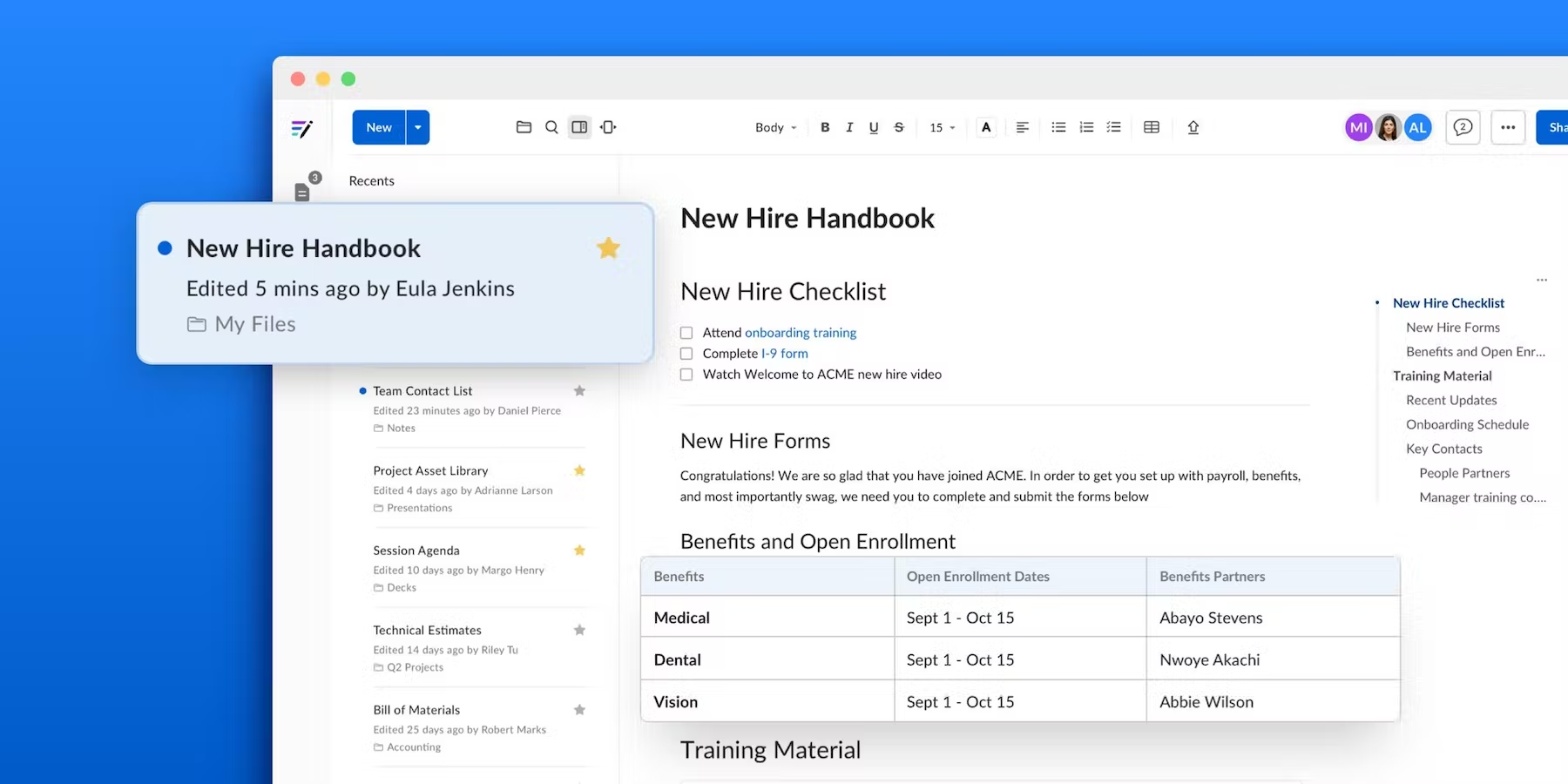
Task: Open the outline overflow menu
Action: pos(1542,280)
